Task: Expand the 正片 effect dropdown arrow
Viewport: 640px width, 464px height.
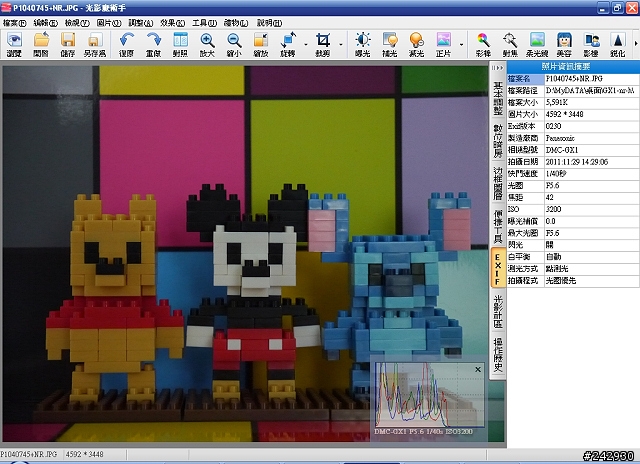Action: 461,44
